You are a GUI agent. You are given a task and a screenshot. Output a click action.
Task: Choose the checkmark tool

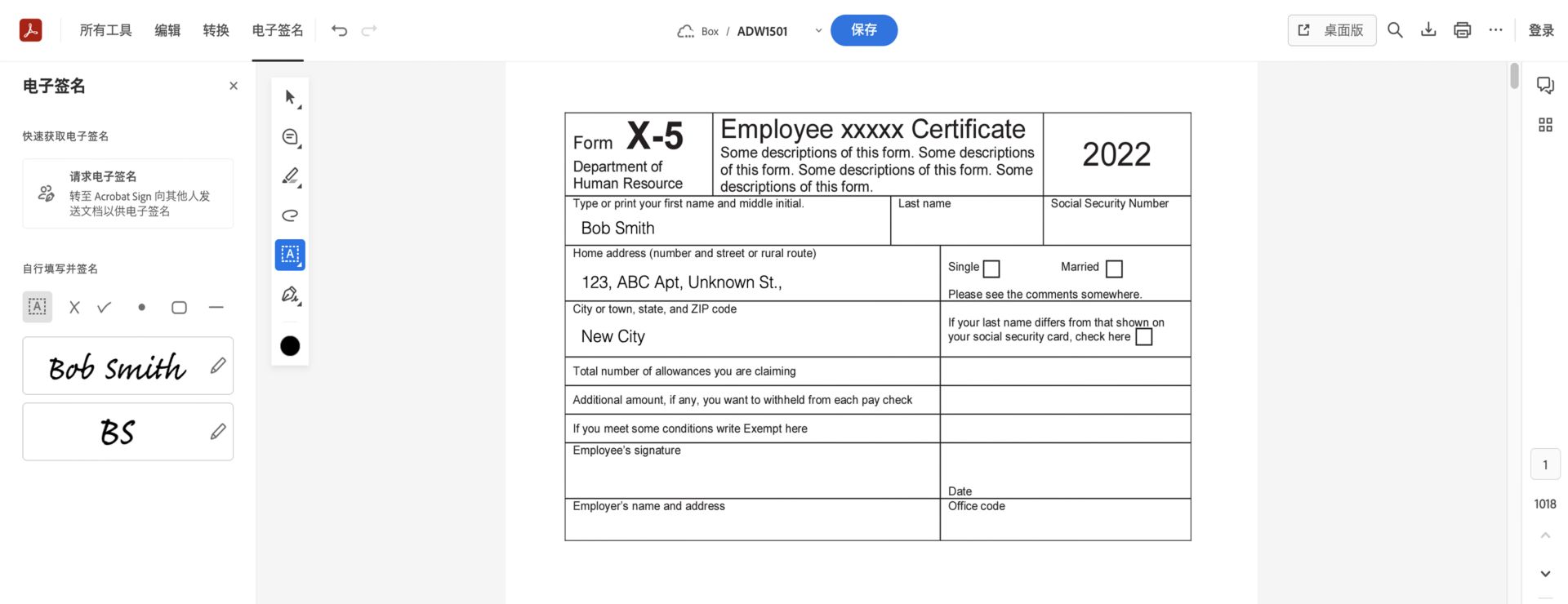pyautogui.click(x=104, y=308)
